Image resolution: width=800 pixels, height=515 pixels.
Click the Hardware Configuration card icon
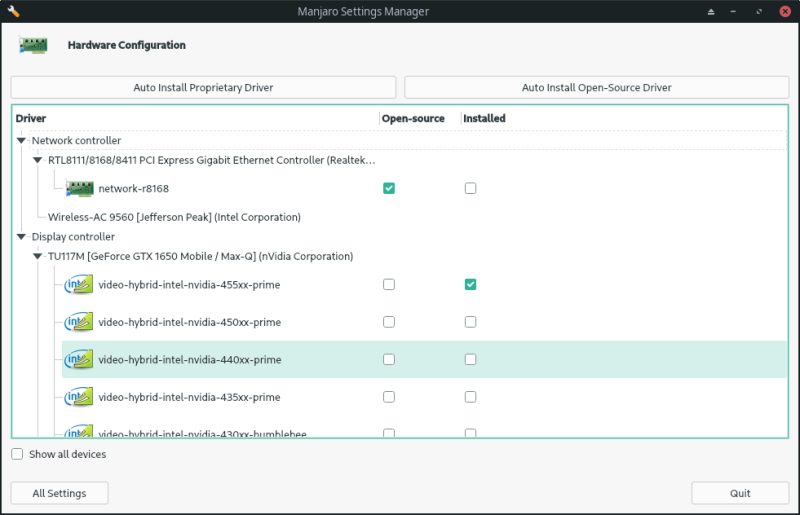tap(33, 45)
